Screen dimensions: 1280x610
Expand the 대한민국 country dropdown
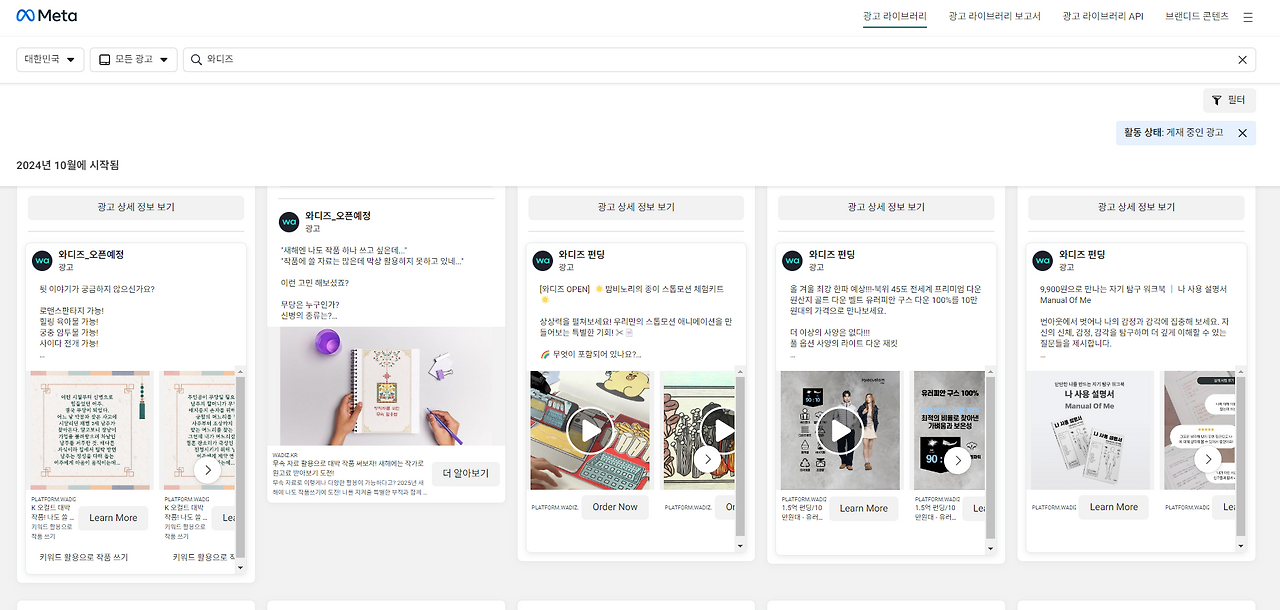point(50,60)
